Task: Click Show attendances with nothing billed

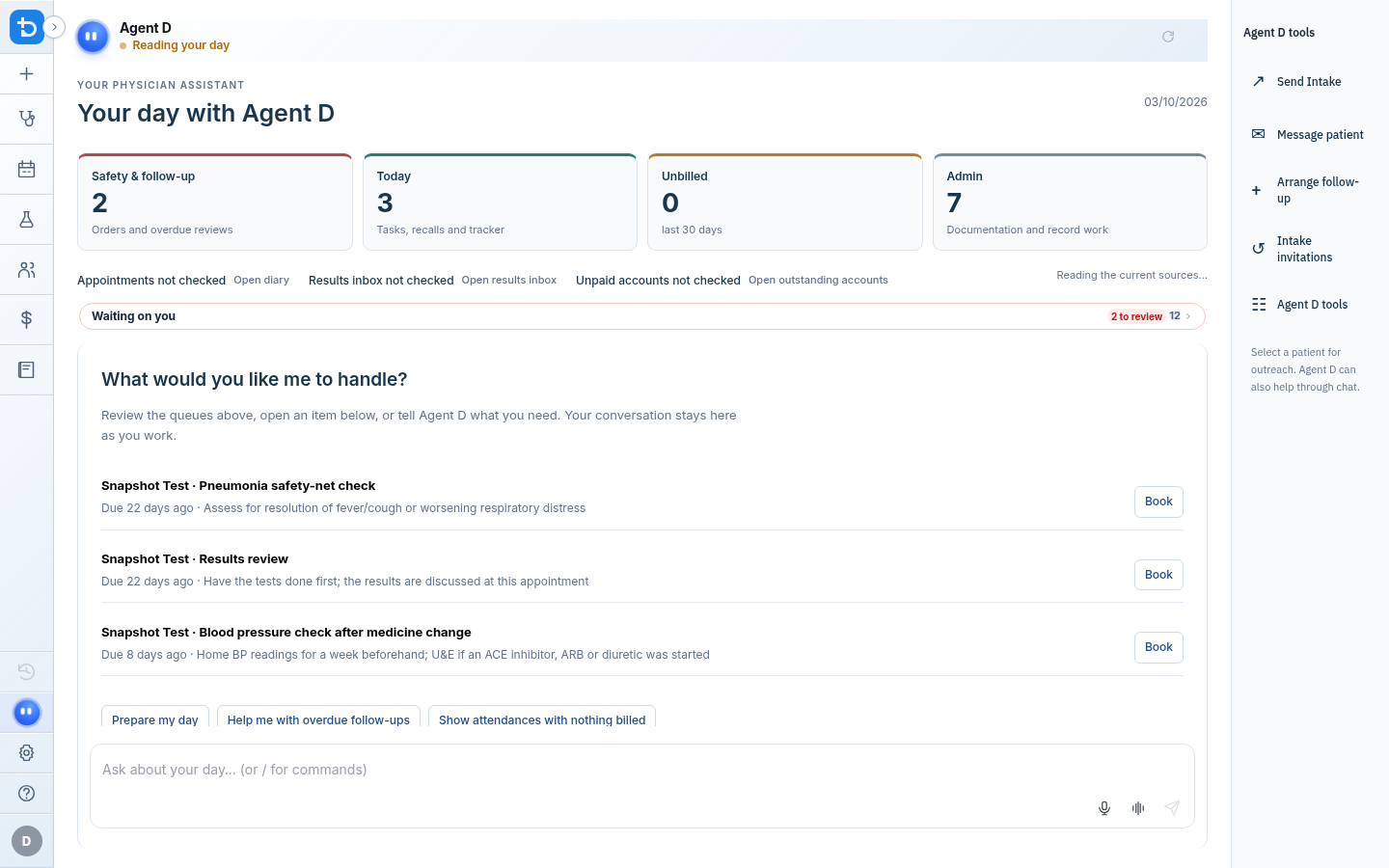Action: pos(542,719)
